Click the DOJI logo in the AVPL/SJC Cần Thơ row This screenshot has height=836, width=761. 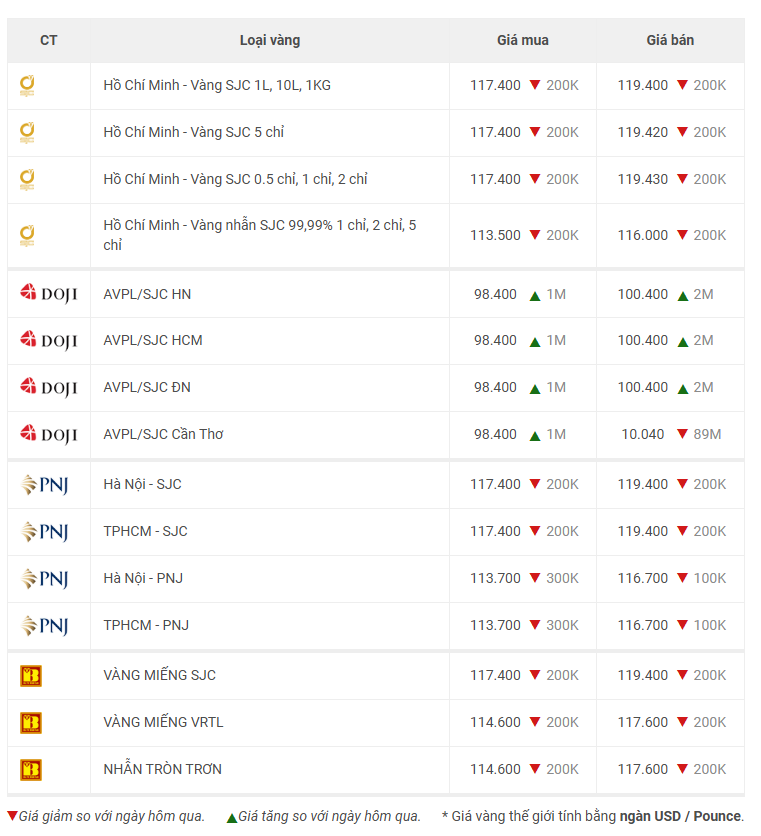click(x=49, y=435)
